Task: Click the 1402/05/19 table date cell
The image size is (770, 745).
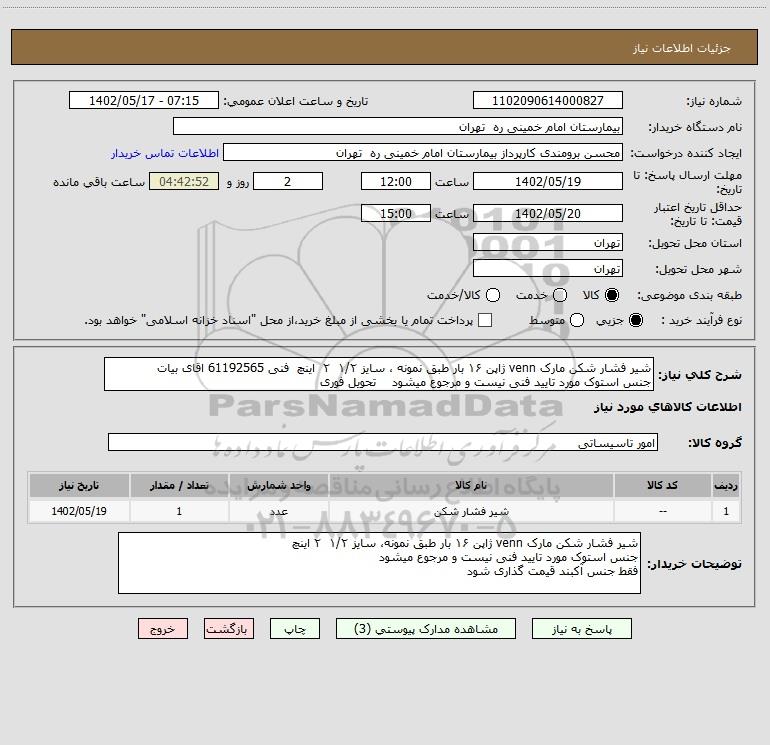Action: (79, 511)
